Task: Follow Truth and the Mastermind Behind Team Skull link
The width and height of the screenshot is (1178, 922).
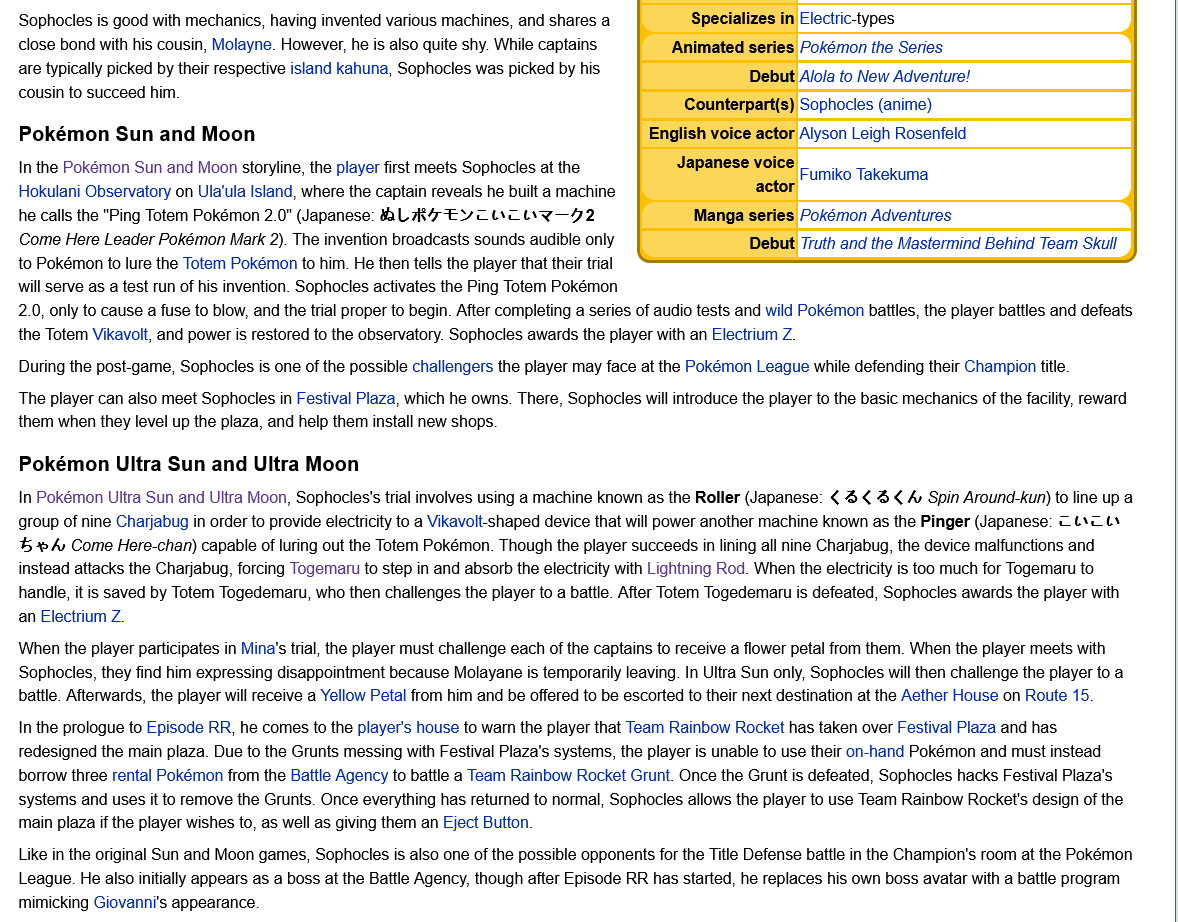Action: click(x=958, y=243)
